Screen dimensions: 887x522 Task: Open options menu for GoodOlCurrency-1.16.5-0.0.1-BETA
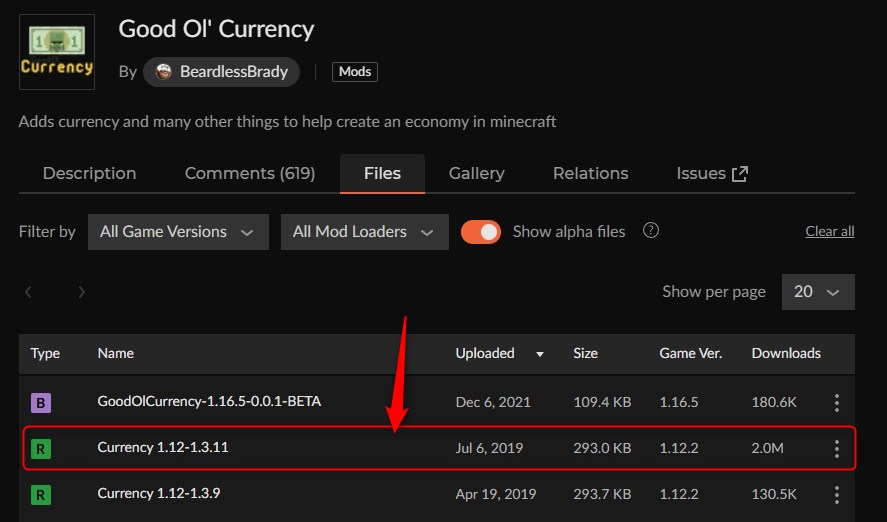tap(837, 403)
